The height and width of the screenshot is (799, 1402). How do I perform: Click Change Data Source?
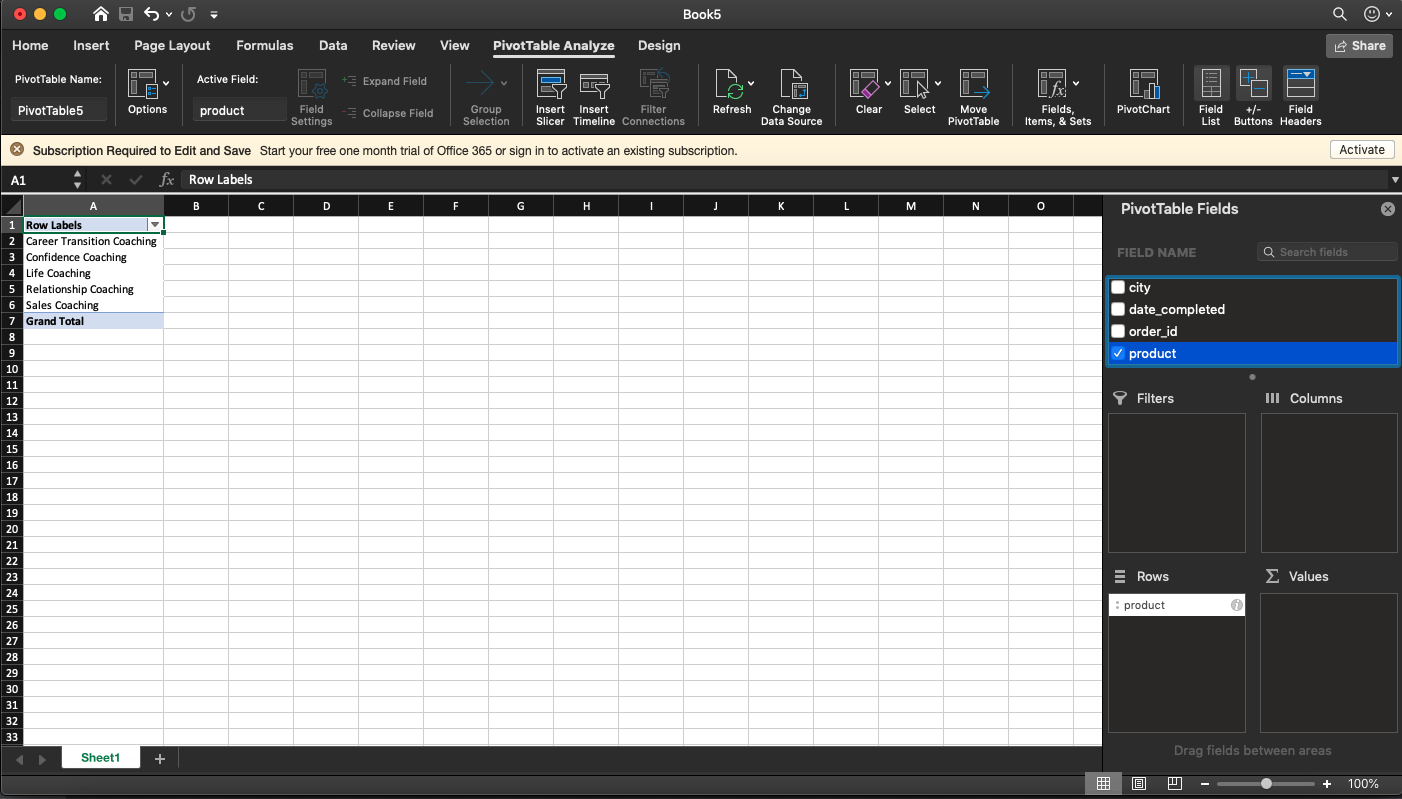pos(791,98)
